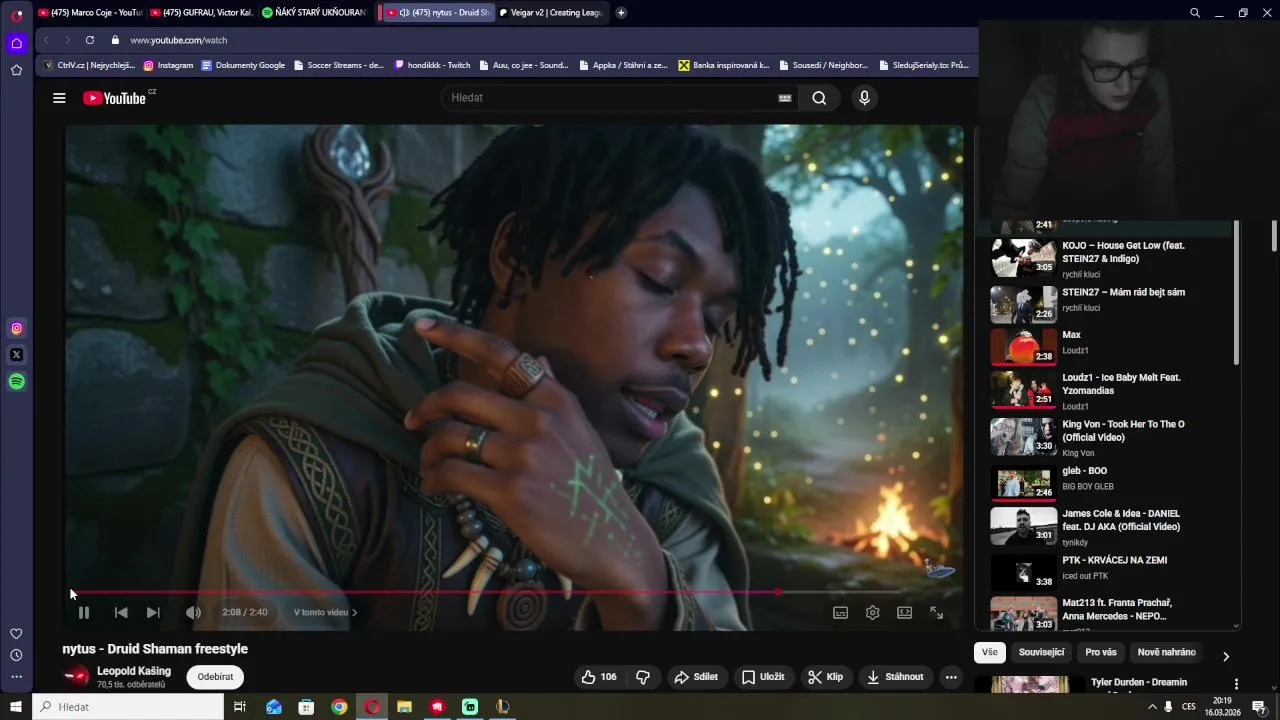Open X (Twitter) in the Opera sidebar
The height and width of the screenshot is (720, 1280).
tap(17, 355)
